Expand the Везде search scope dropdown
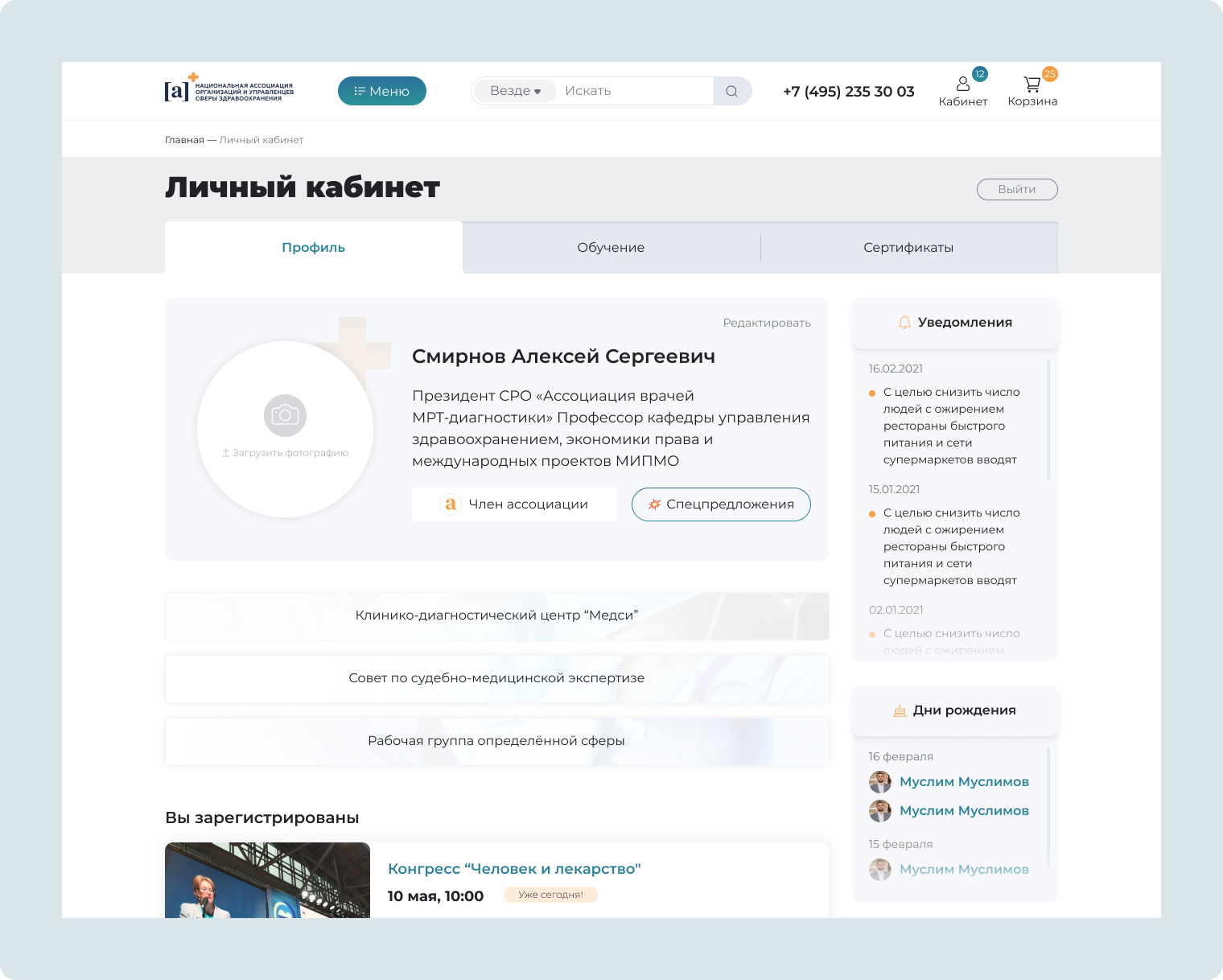The image size is (1223, 980). coord(515,91)
